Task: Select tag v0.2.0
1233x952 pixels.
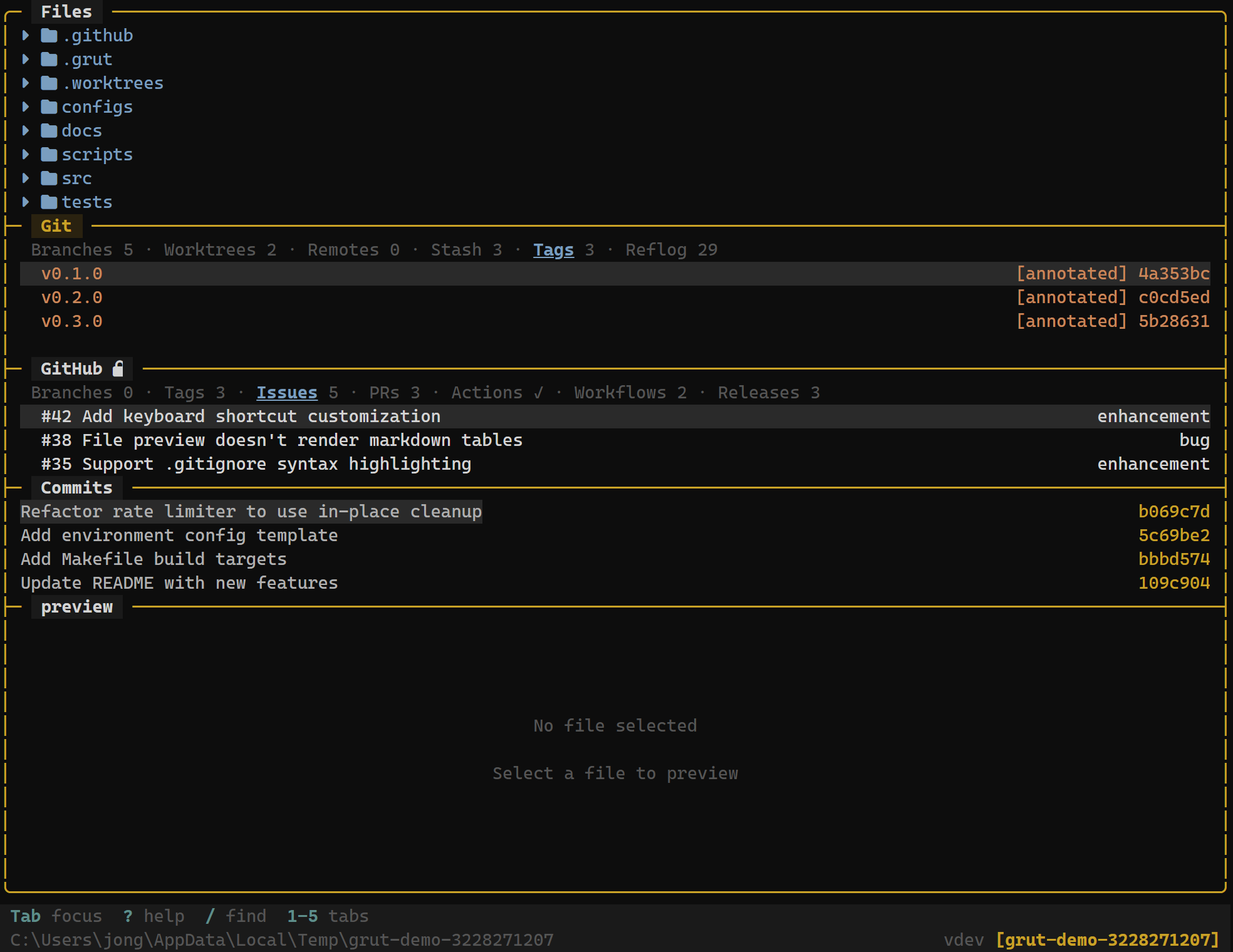Action: click(615, 297)
